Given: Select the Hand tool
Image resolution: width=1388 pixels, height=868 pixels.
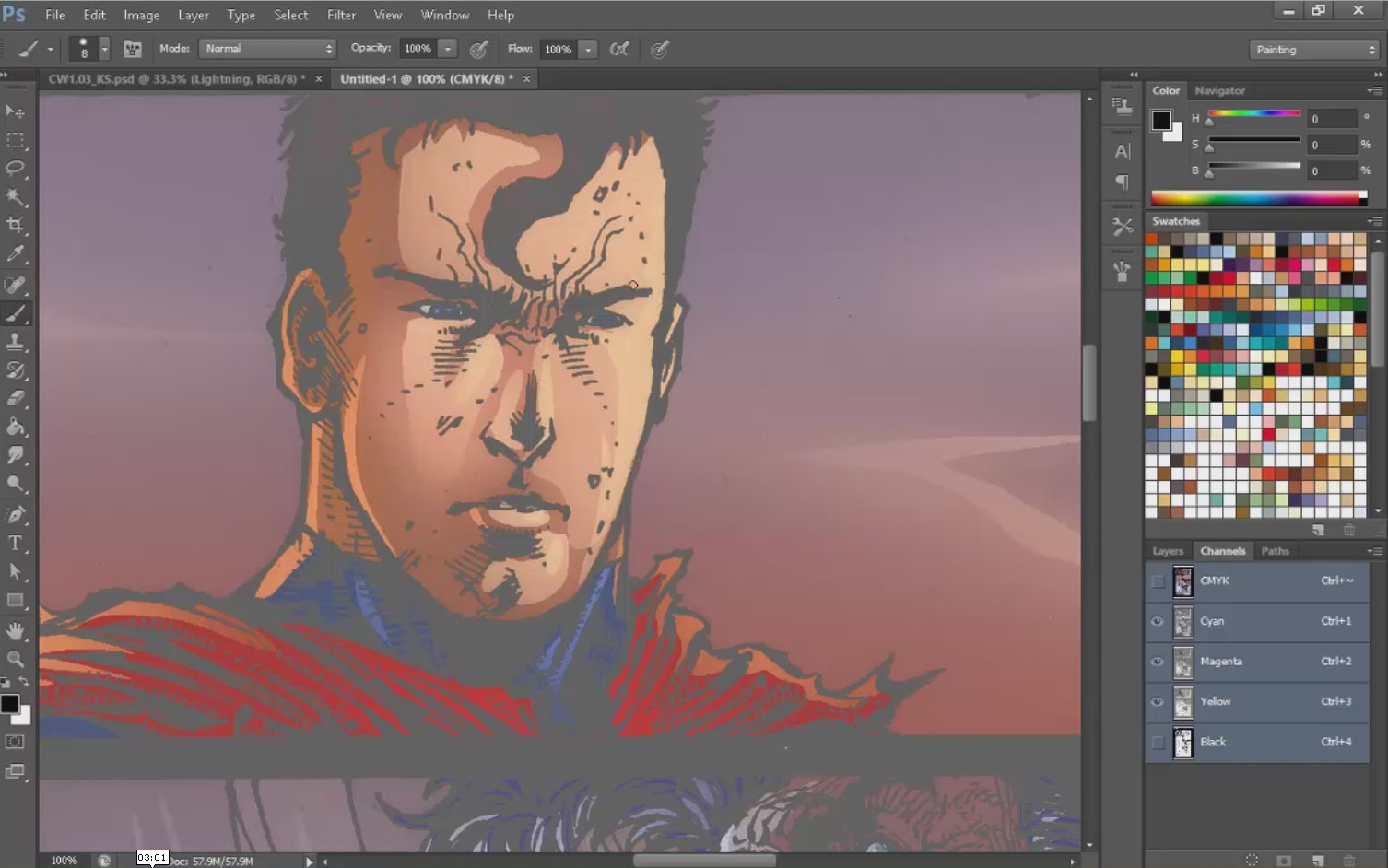Looking at the screenshot, I should pos(16,631).
